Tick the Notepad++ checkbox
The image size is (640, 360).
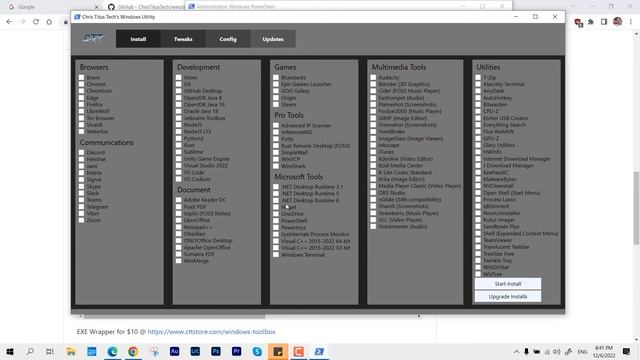178,227
